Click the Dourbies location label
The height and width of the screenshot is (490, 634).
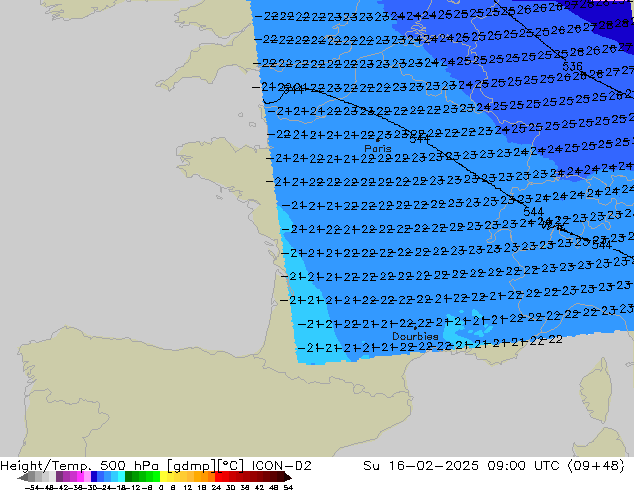pyautogui.click(x=415, y=336)
